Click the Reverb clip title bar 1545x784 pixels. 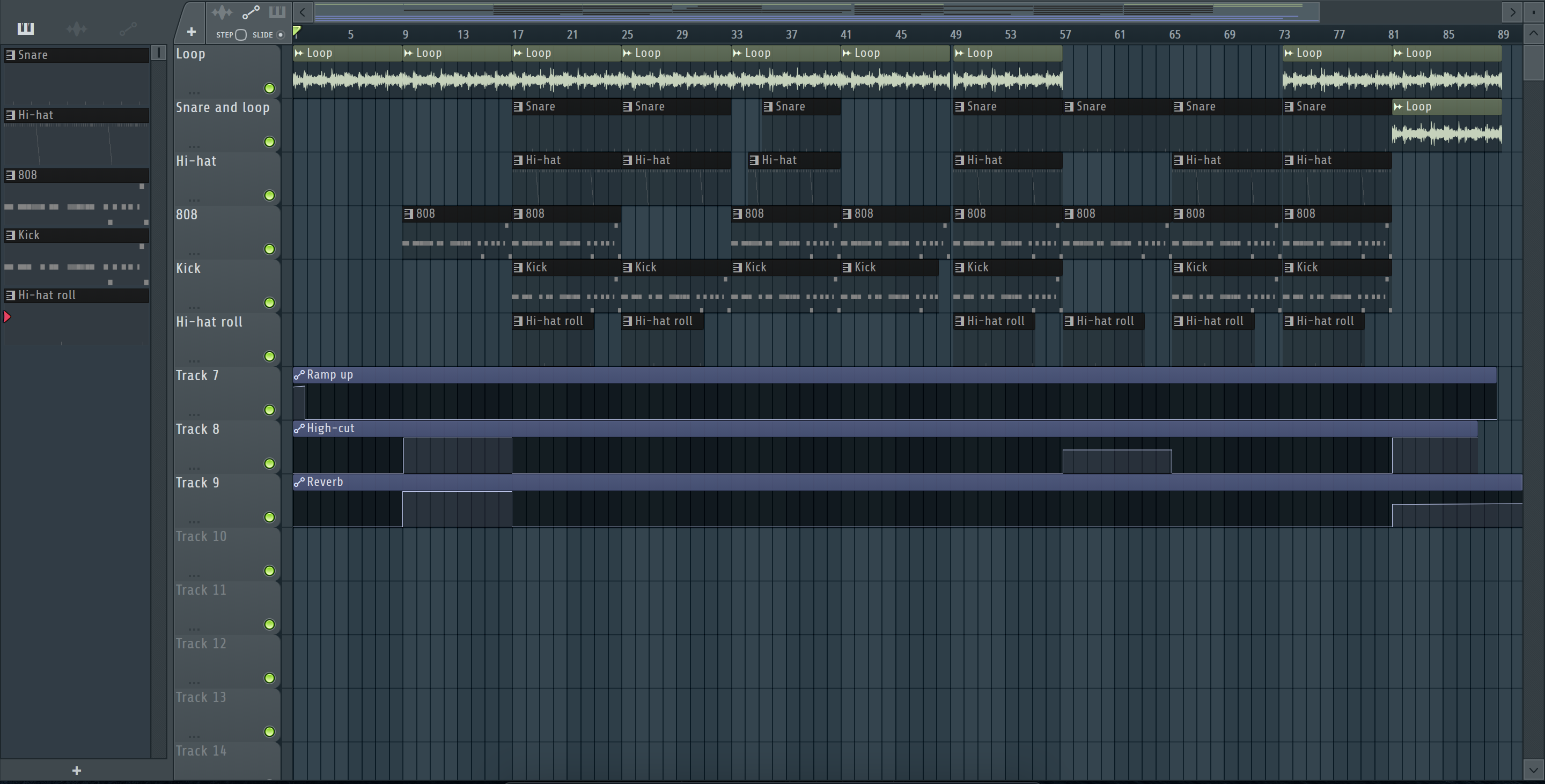pos(908,482)
